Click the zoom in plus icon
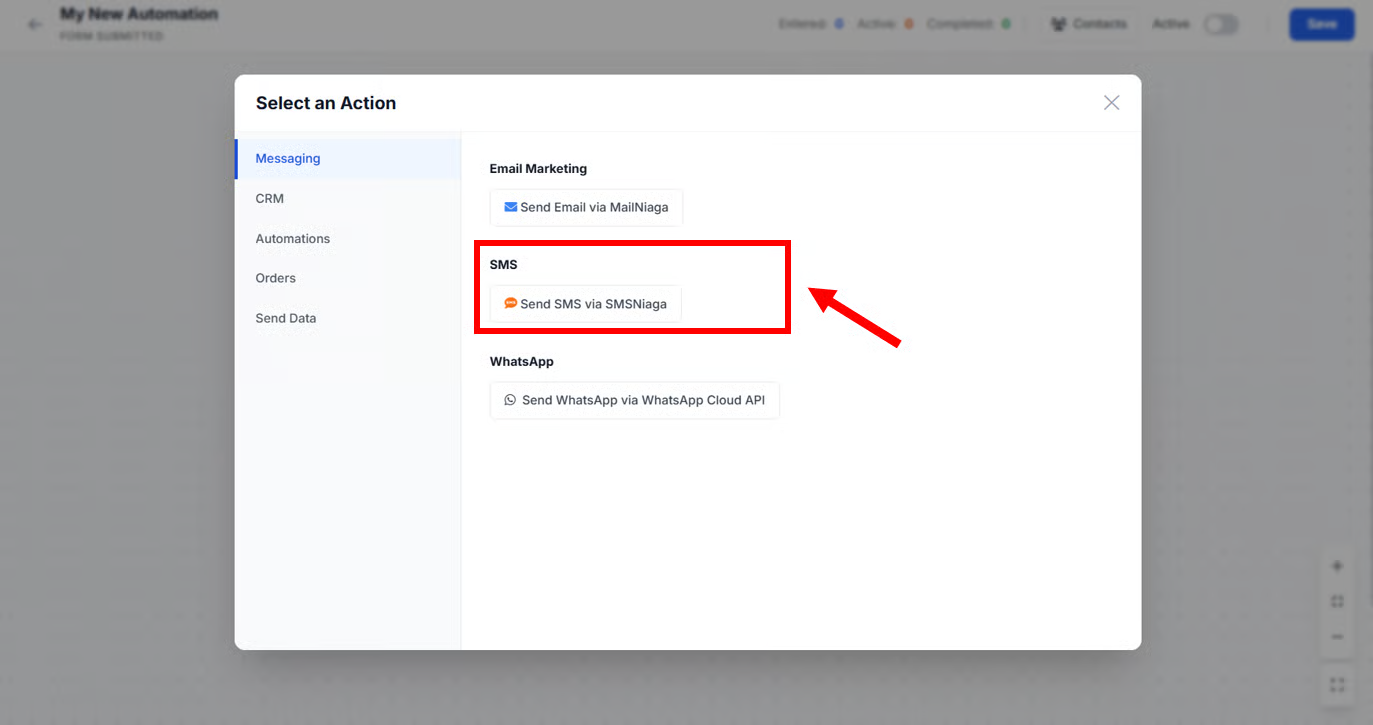 coord(1337,566)
